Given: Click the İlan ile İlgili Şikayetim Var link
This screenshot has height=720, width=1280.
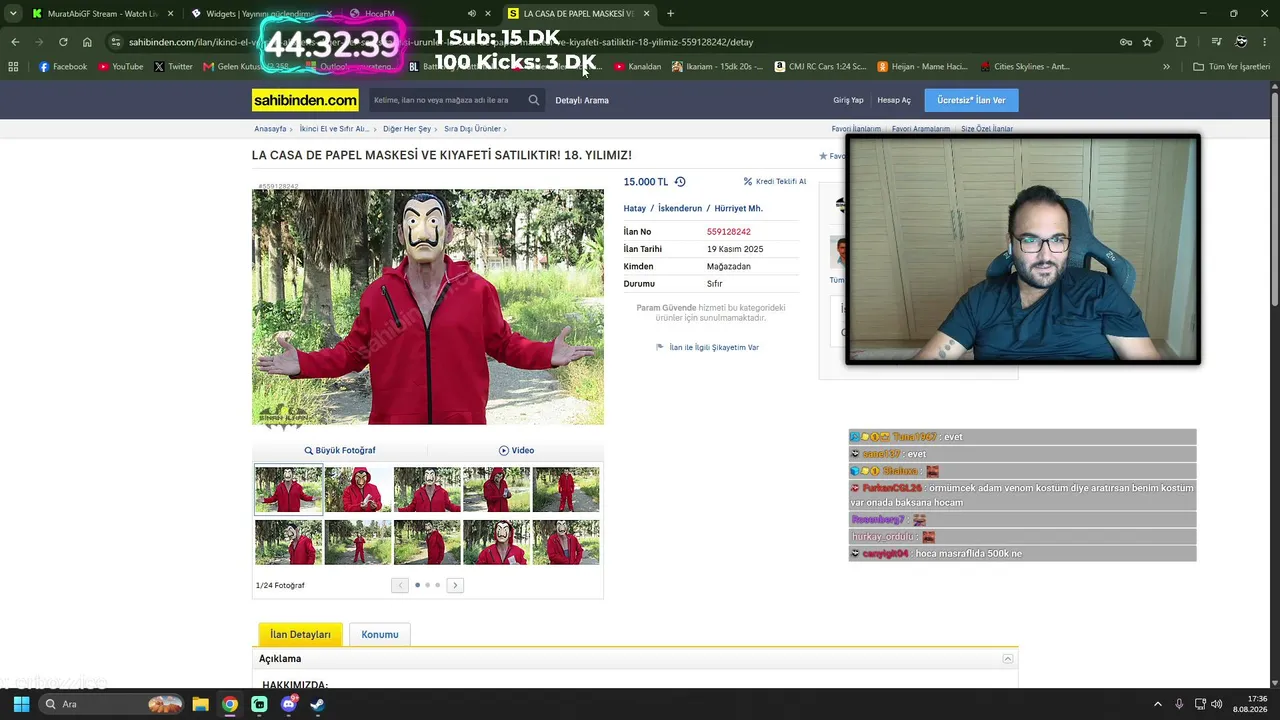Looking at the screenshot, I should point(708,347).
